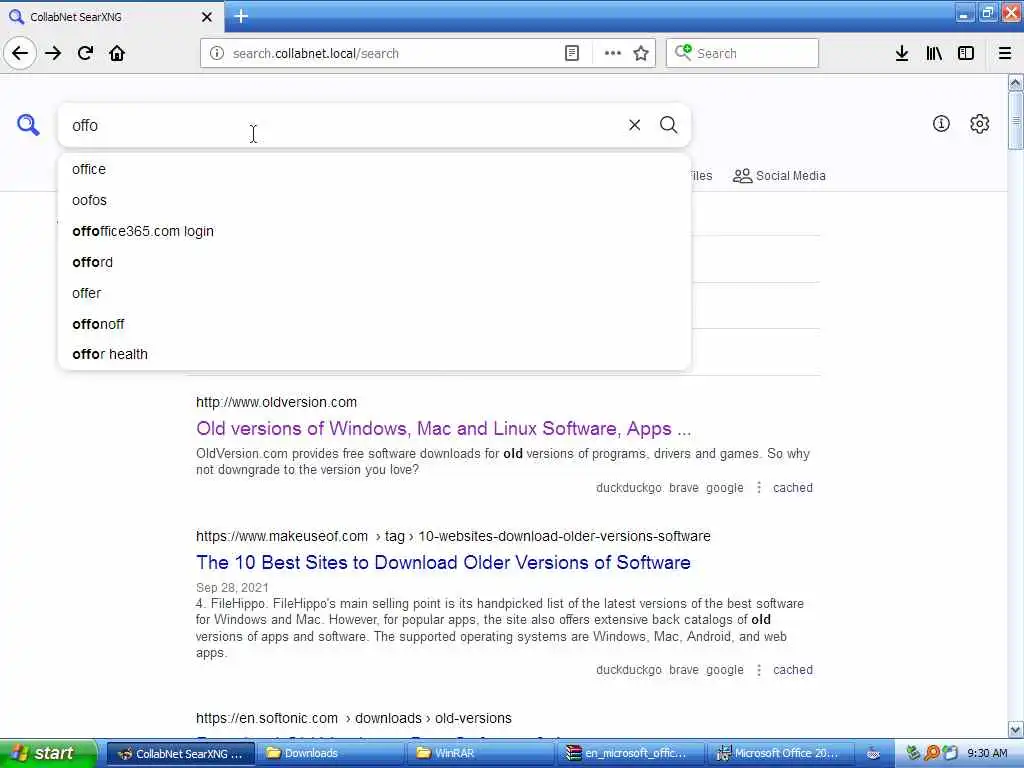Click the page scrollbar down arrow
The width and height of the screenshot is (1024, 768).
1015,729
